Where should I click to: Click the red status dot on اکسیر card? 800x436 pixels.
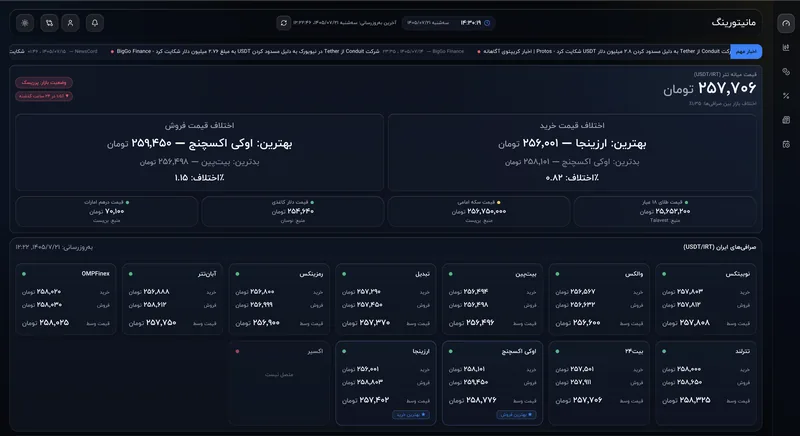pos(237,351)
